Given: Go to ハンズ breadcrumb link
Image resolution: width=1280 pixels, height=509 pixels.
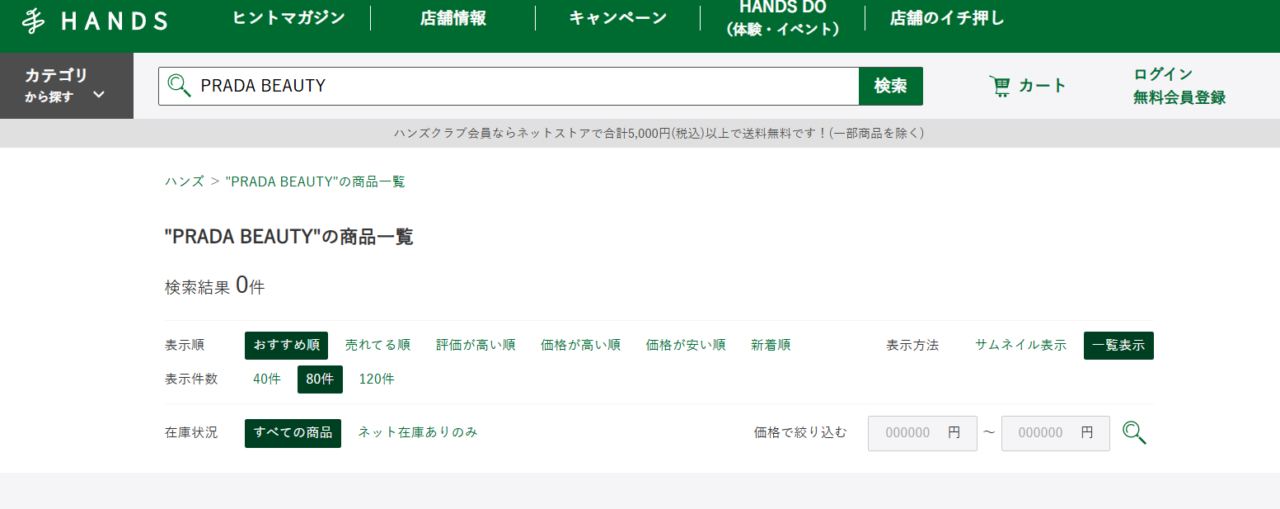Looking at the screenshot, I should pos(184,182).
